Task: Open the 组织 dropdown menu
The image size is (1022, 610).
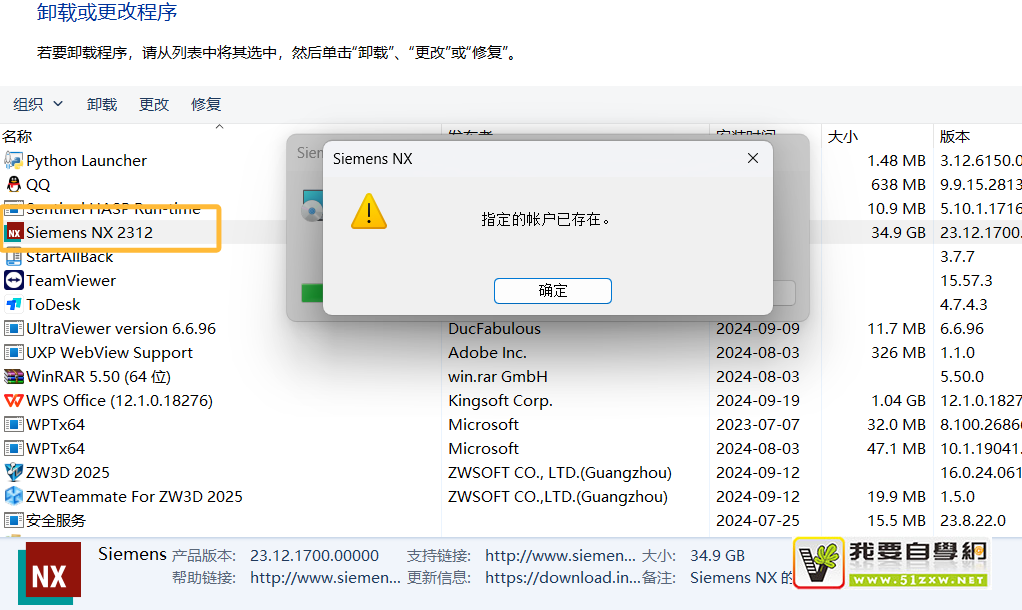Action: coord(38,104)
